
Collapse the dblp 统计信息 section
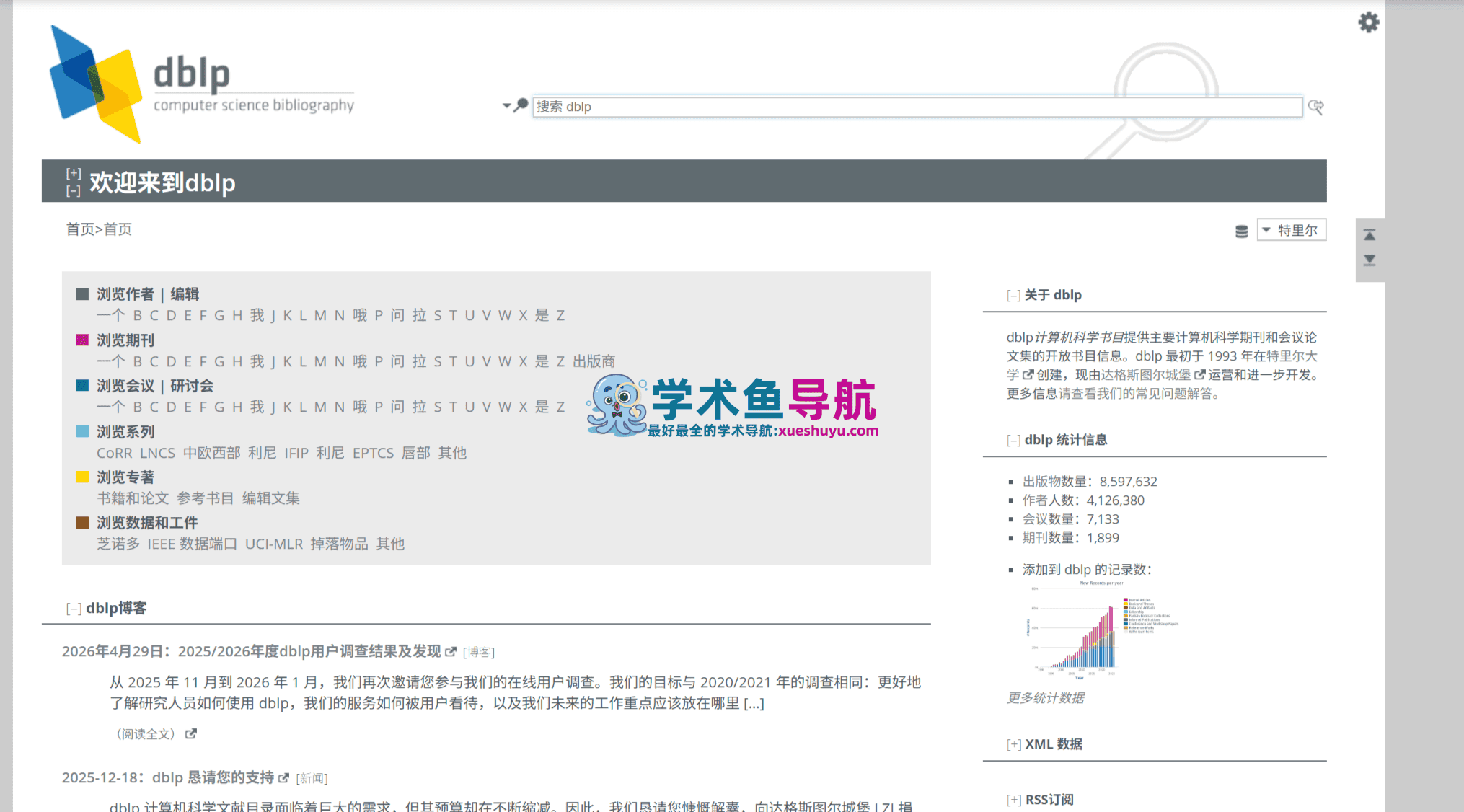(1013, 441)
